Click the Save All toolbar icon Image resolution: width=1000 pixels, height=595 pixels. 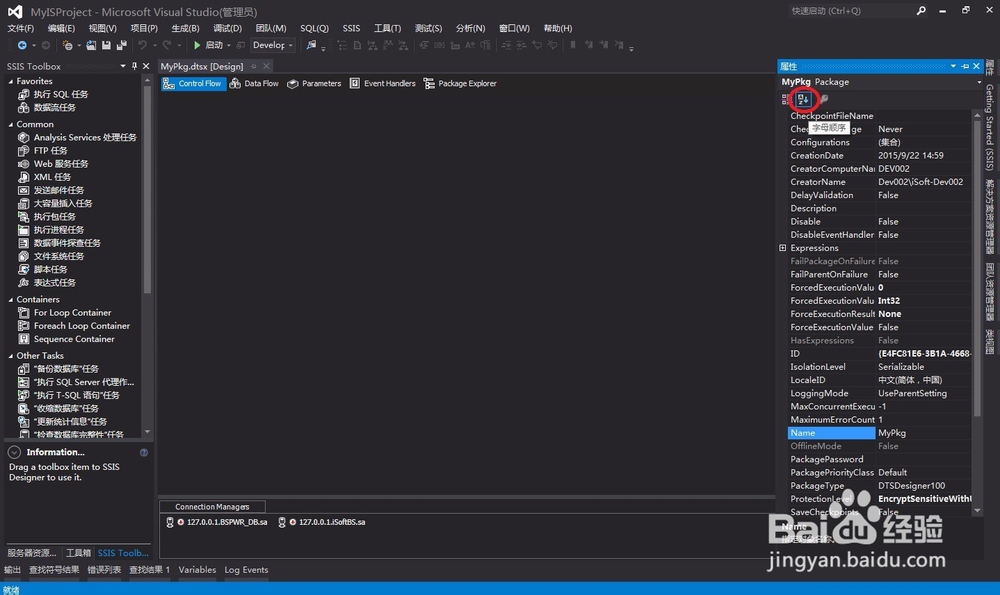(121, 45)
